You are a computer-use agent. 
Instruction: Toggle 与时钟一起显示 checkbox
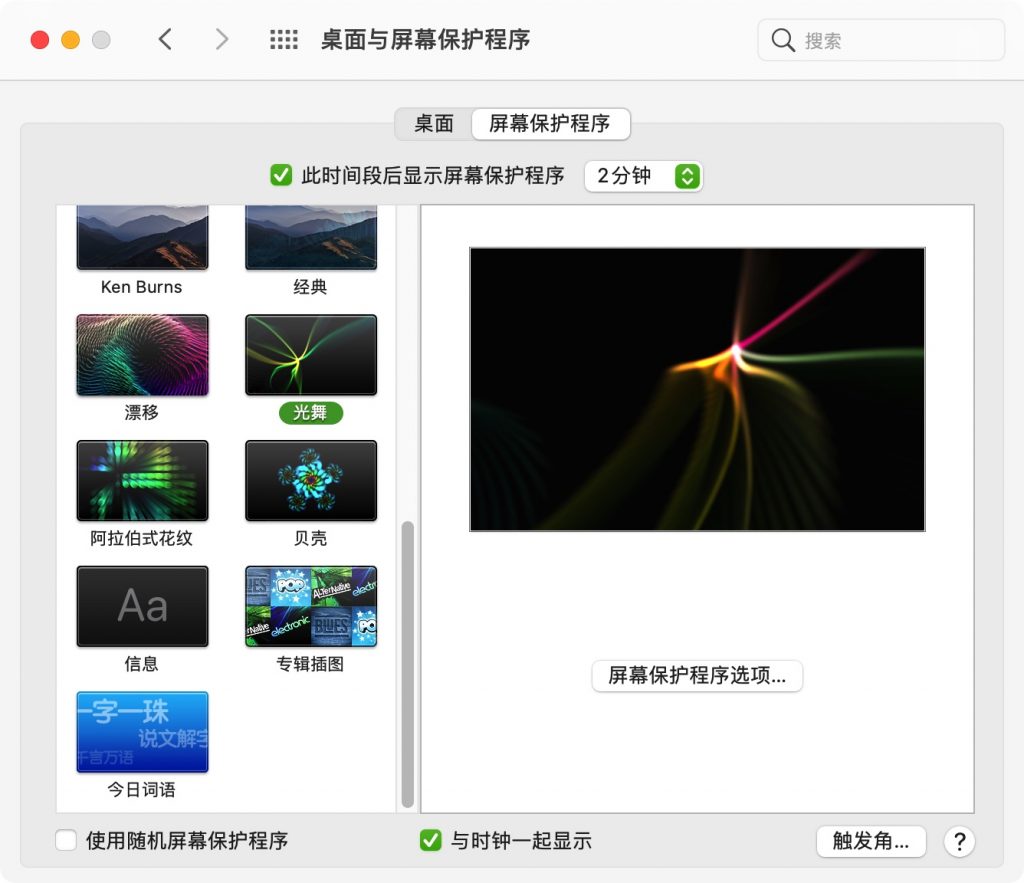click(430, 840)
